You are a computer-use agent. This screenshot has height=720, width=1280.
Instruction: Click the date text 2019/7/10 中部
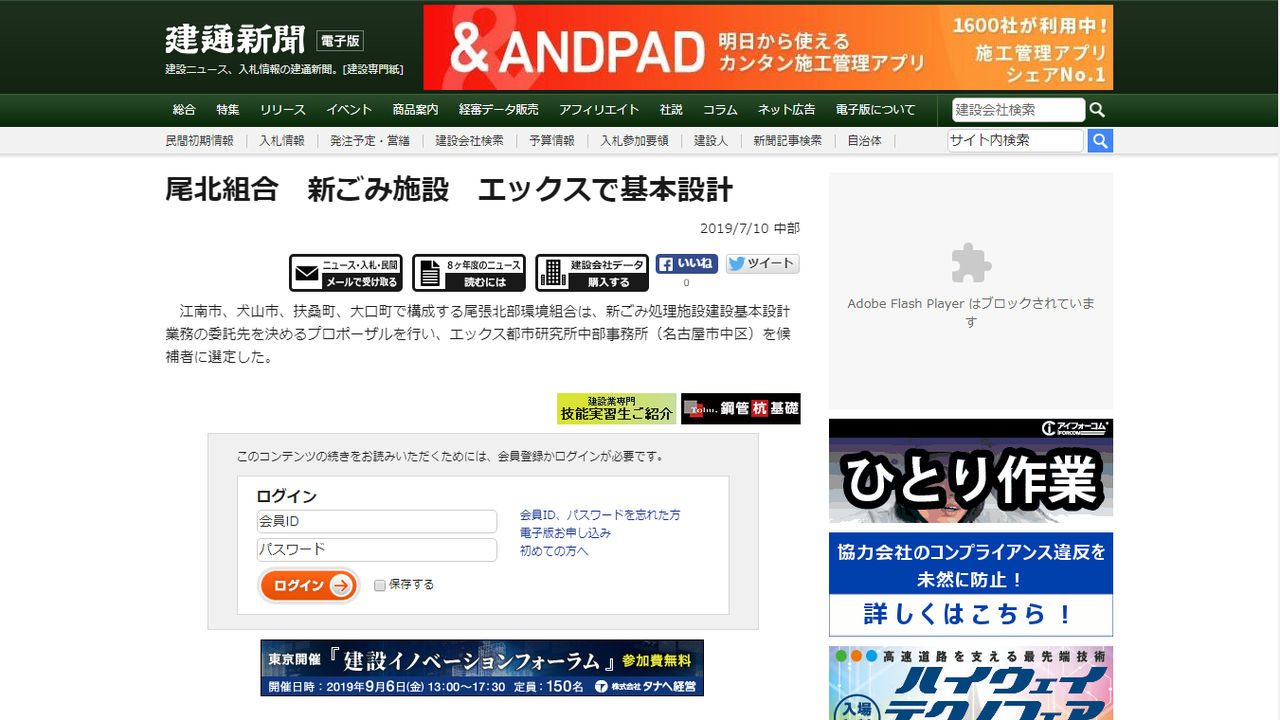tap(750, 228)
